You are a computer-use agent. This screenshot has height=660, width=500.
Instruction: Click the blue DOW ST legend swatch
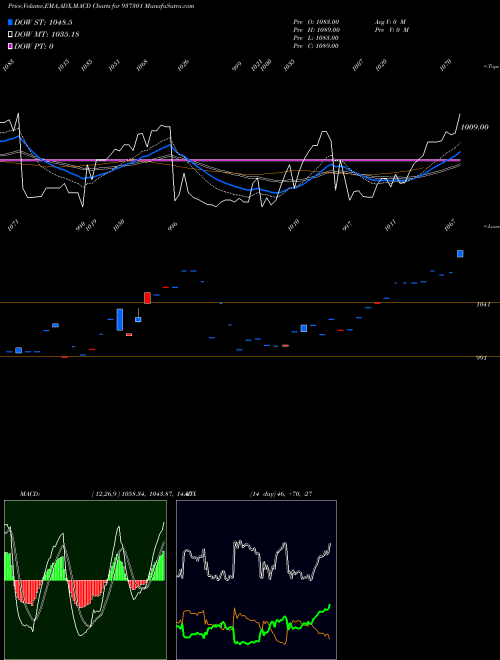click(x=10, y=22)
